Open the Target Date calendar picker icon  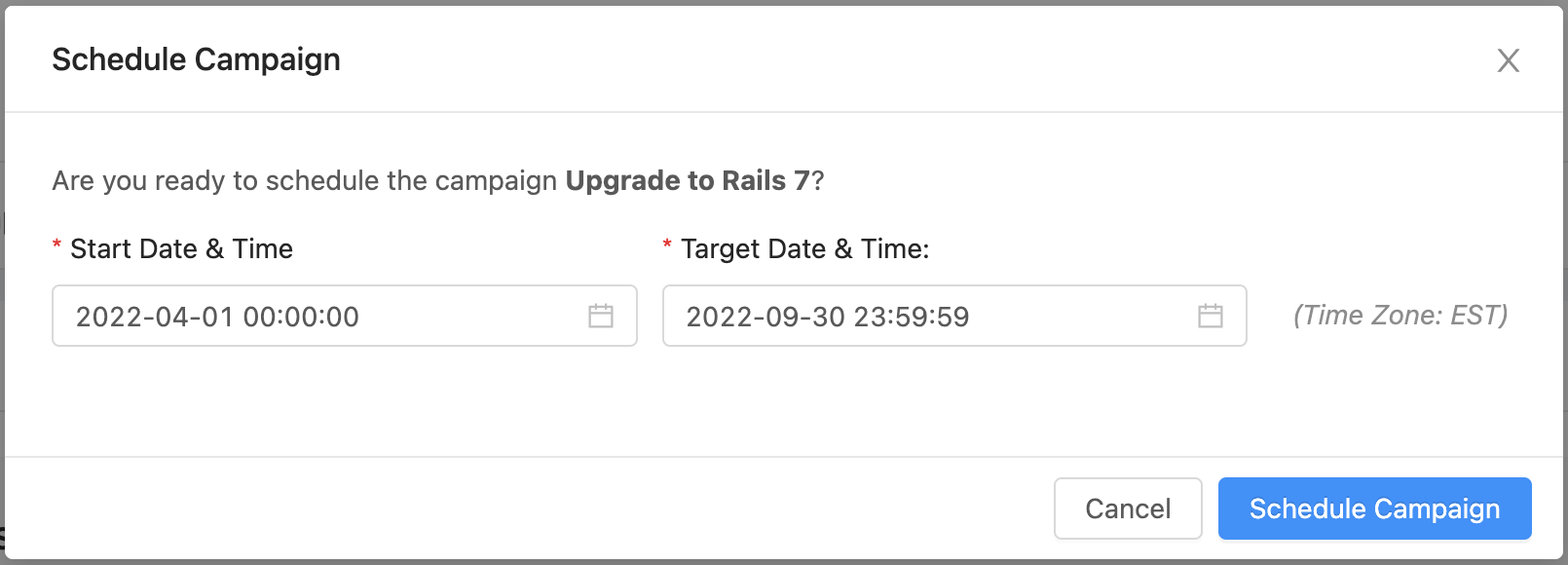click(1211, 316)
